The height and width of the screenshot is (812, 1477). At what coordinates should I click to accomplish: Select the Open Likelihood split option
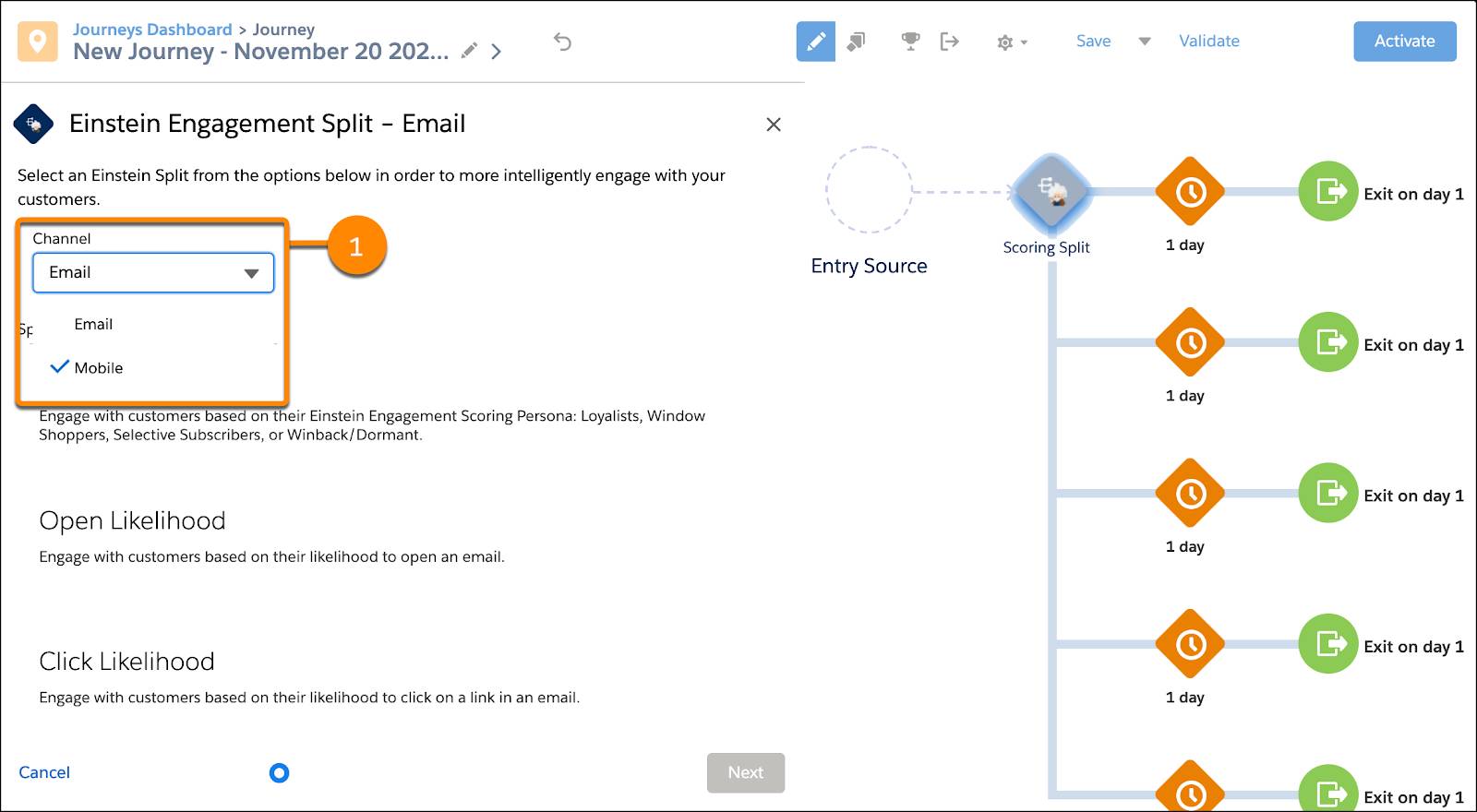click(x=132, y=521)
